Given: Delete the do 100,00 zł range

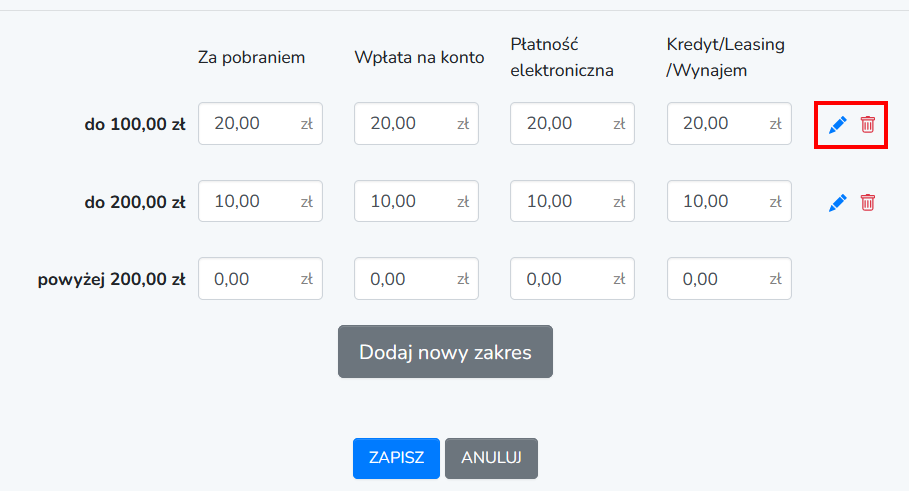Looking at the screenshot, I should click(868, 124).
